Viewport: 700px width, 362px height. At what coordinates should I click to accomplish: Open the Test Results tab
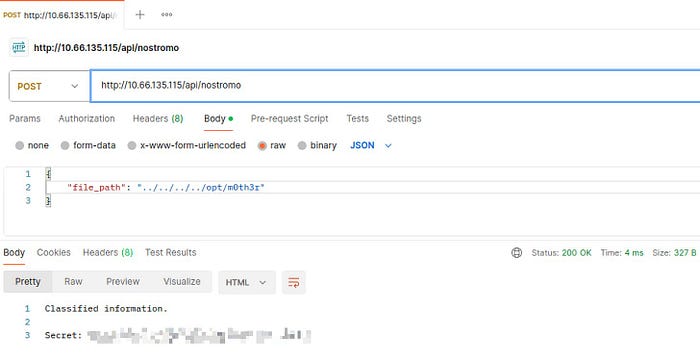(x=171, y=253)
